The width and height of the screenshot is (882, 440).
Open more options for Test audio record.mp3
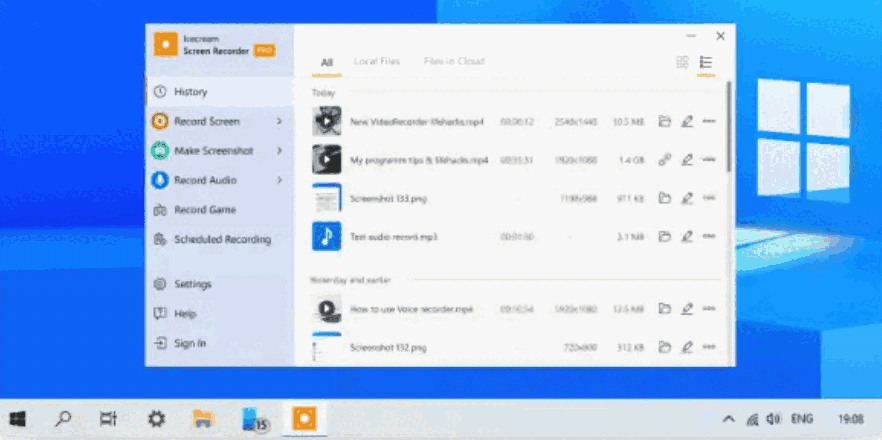[709, 236]
